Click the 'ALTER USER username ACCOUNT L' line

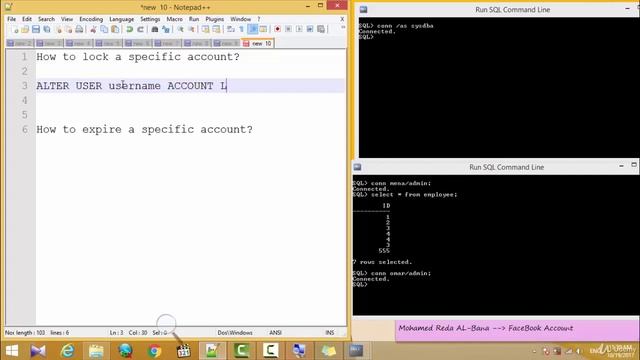pyautogui.click(x=131, y=86)
